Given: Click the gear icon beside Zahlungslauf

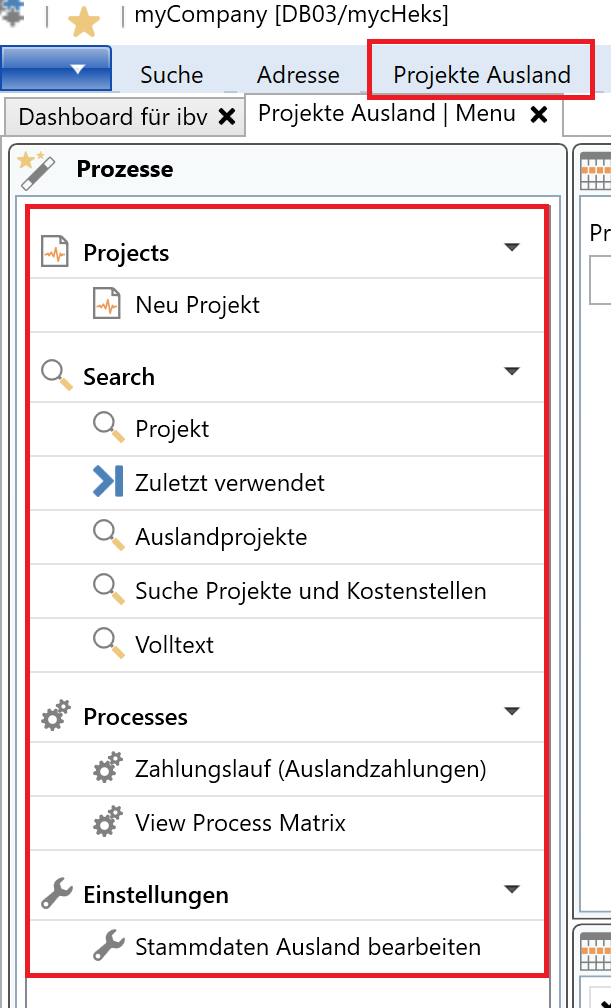Looking at the screenshot, I should click(x=107, y=769).
